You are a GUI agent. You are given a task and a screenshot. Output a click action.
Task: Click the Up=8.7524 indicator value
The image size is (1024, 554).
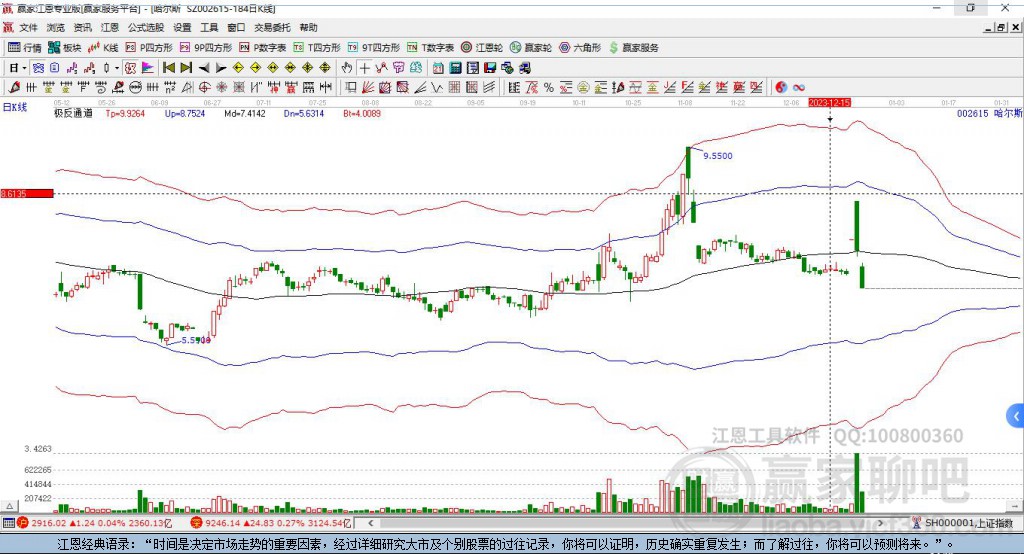[x=185, y=114]
